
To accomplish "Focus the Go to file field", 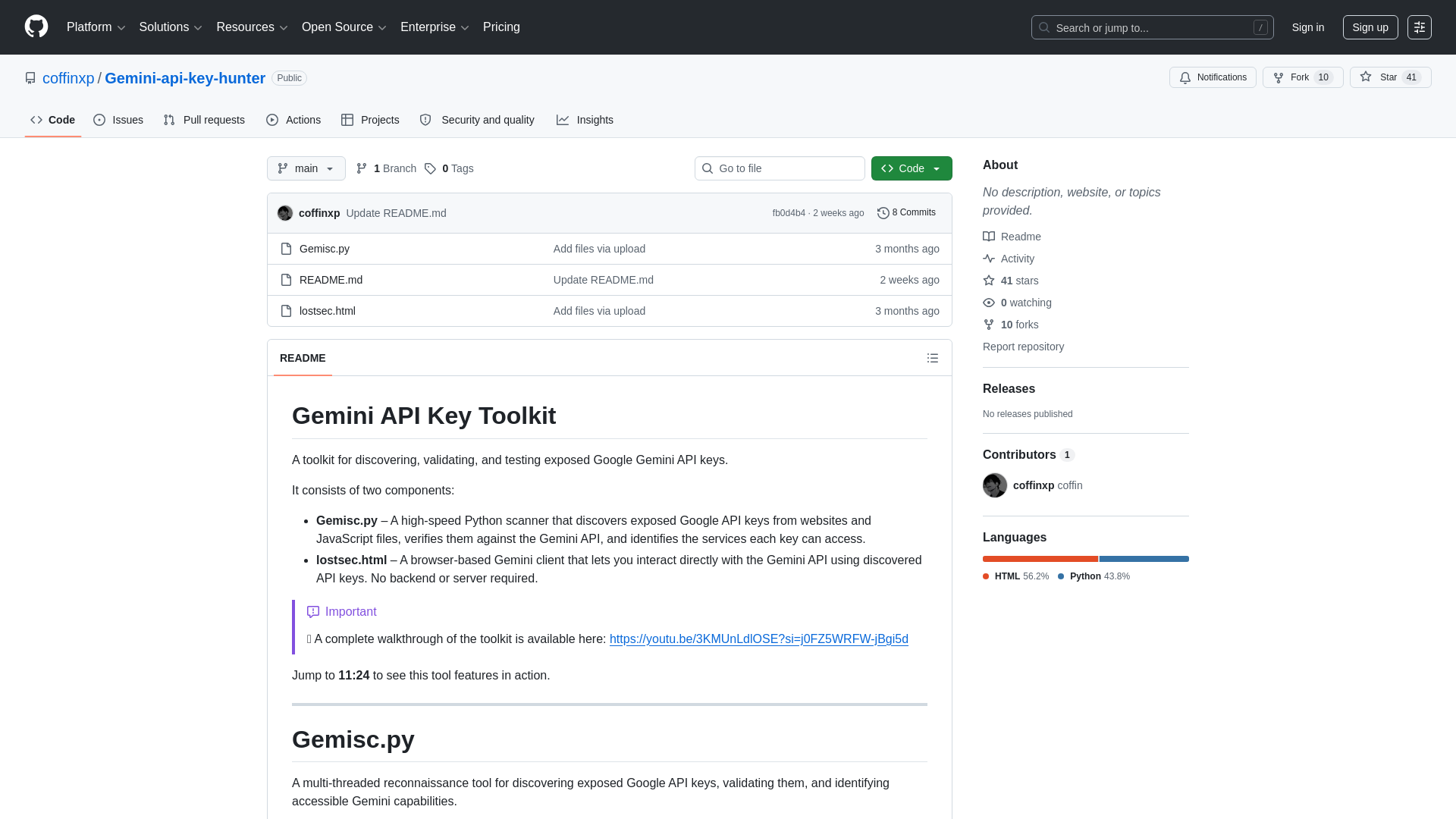I will point(780,168).
